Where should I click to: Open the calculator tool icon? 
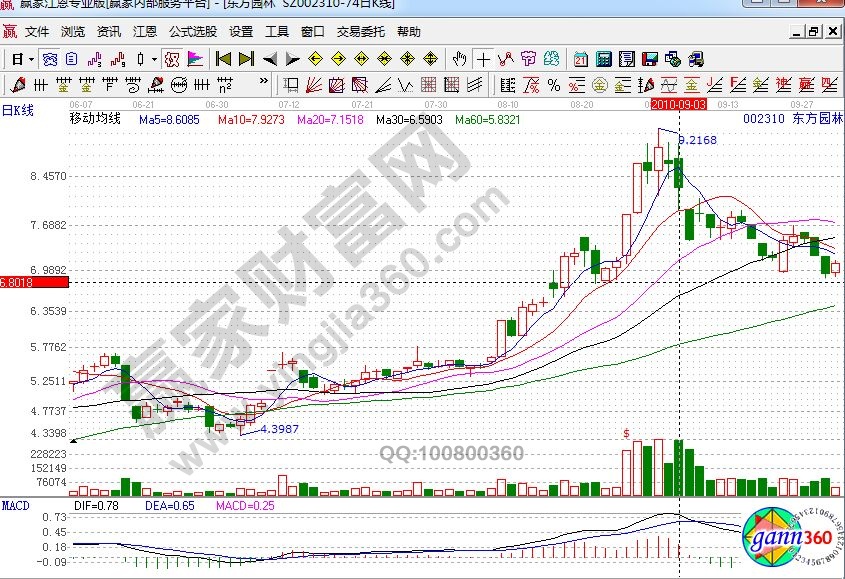point(602,59)
